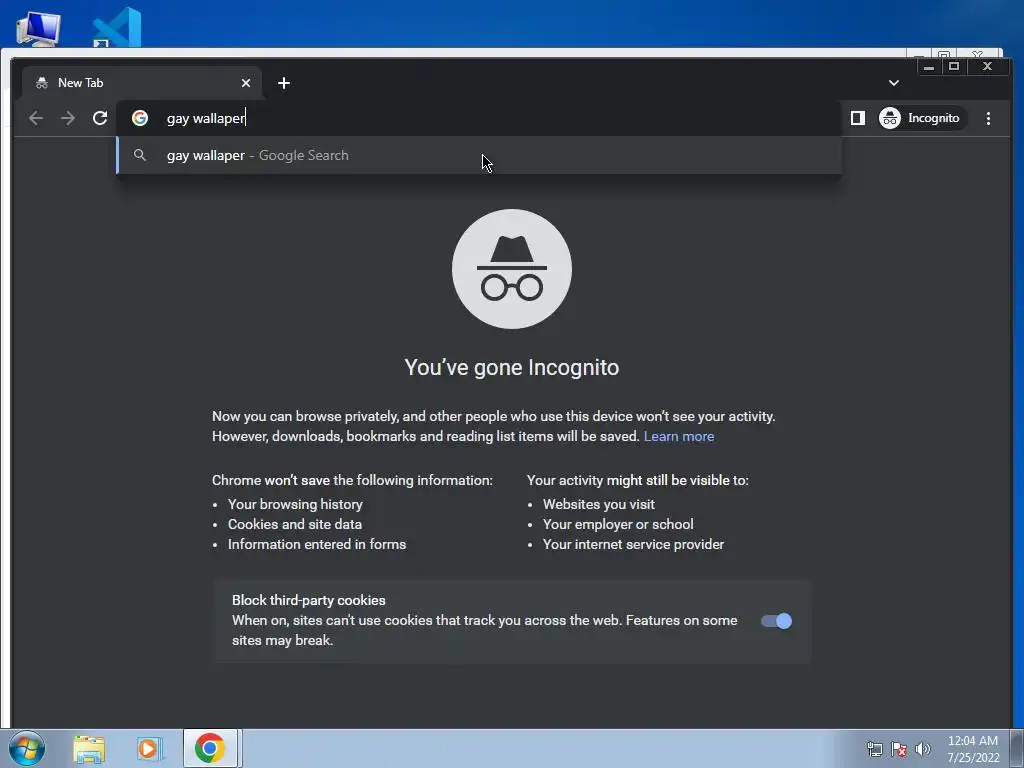Toggle Block third-party cookies switch
Image resolution: width=1024 pixels, height=768 pixels.
[x=776, y=621]
